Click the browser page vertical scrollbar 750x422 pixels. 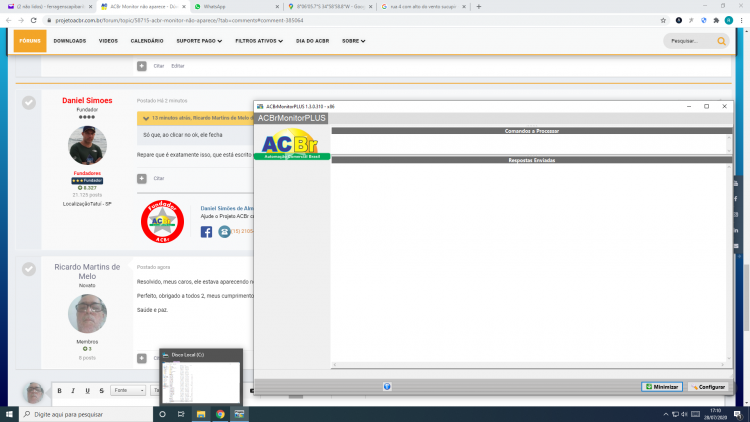pyautogui.click(x=747, y=297)
